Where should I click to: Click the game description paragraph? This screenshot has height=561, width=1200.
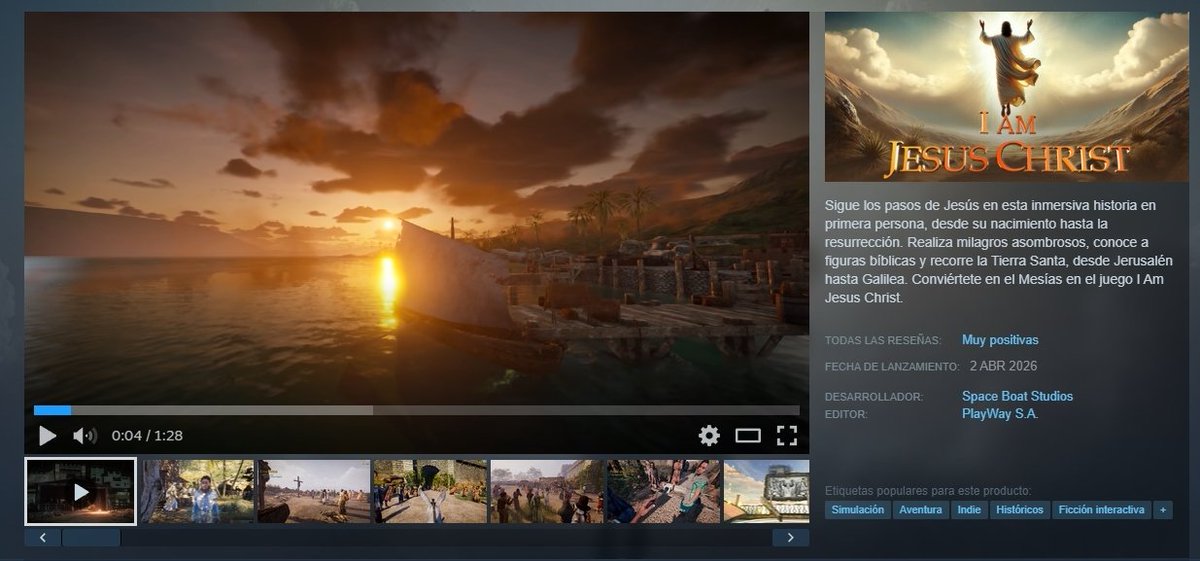(x=999, y=251)
